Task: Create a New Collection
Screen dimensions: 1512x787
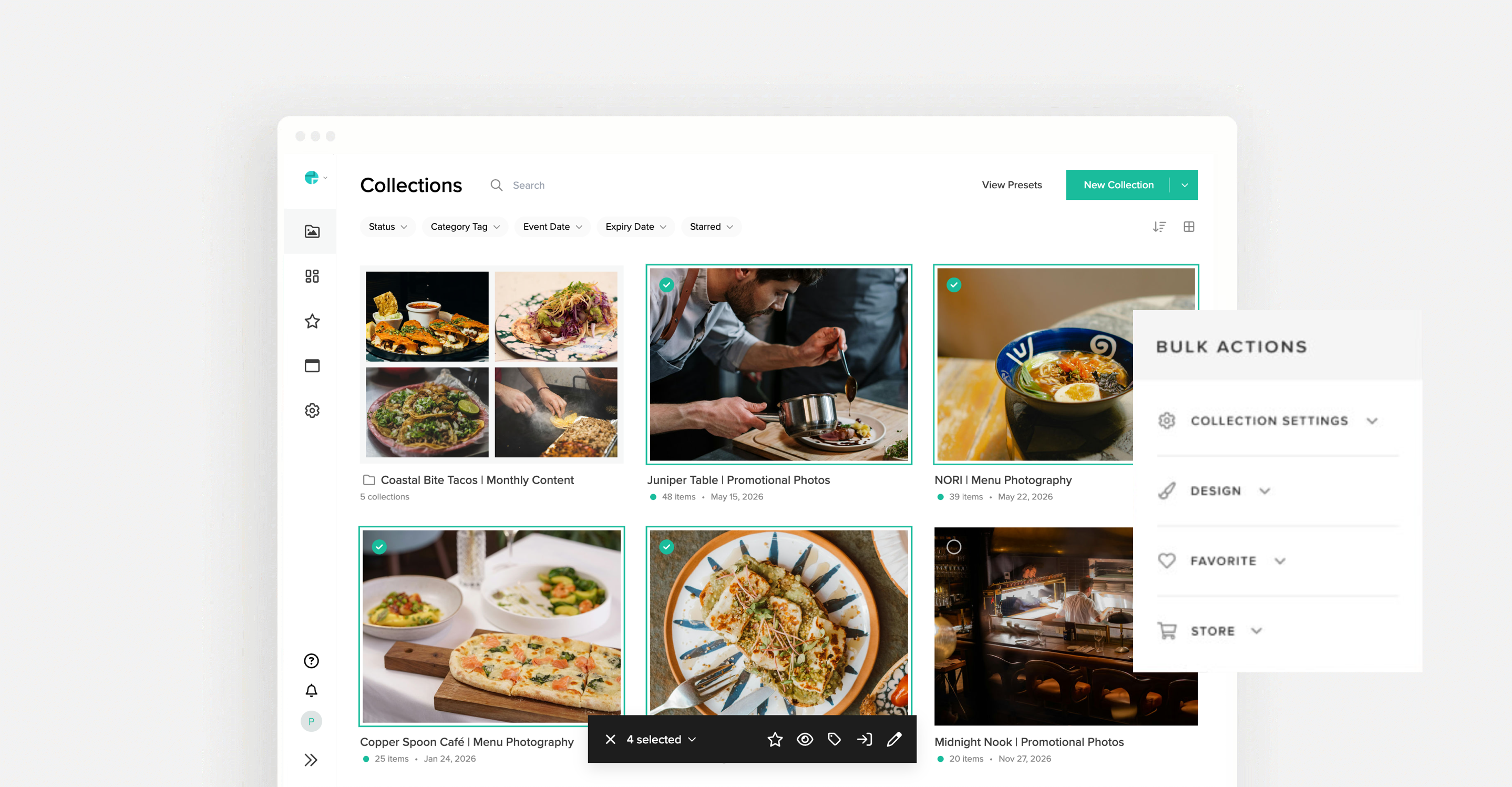Action: [1118, 185]
